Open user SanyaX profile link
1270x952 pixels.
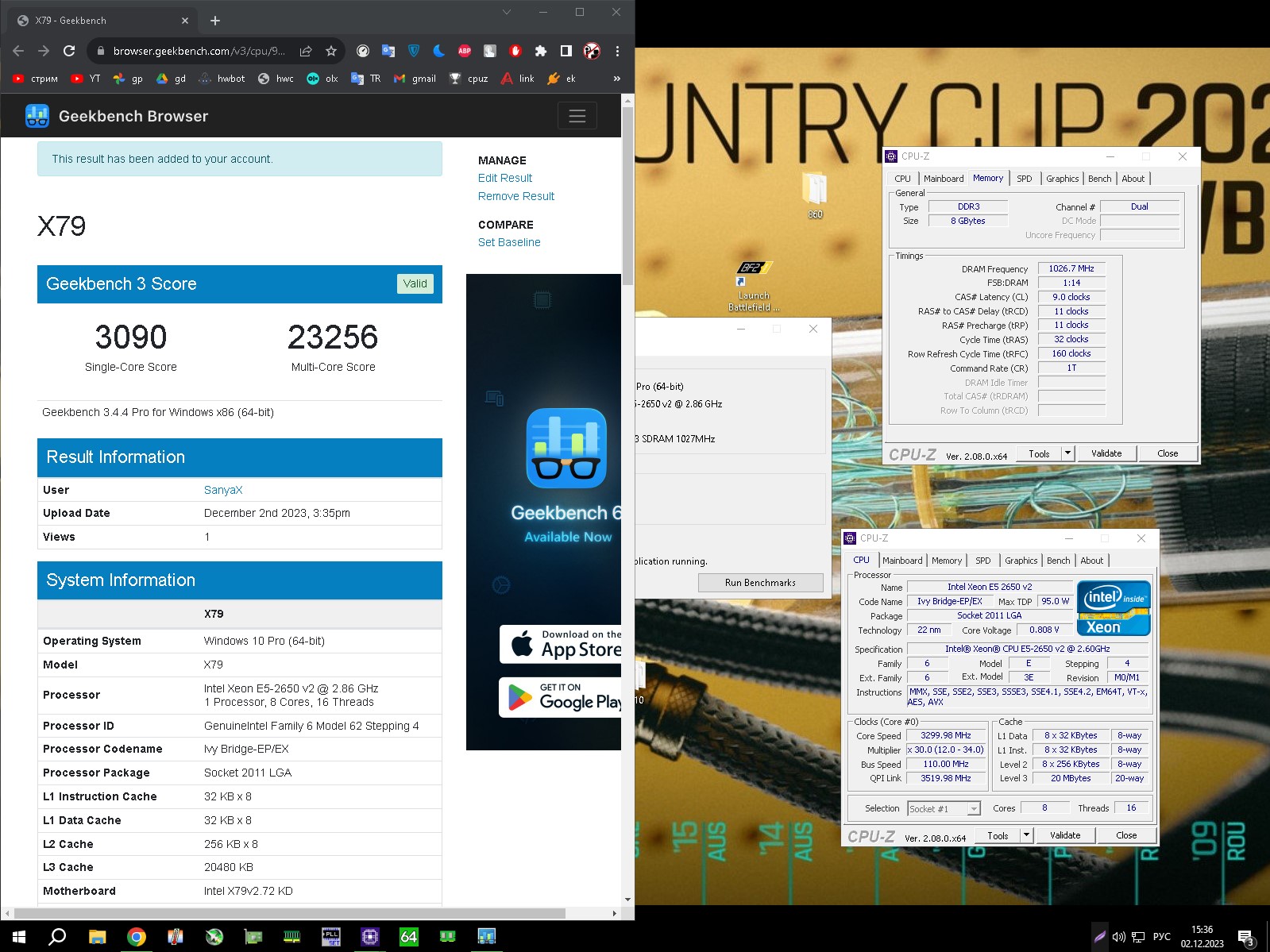pos(223,490)
